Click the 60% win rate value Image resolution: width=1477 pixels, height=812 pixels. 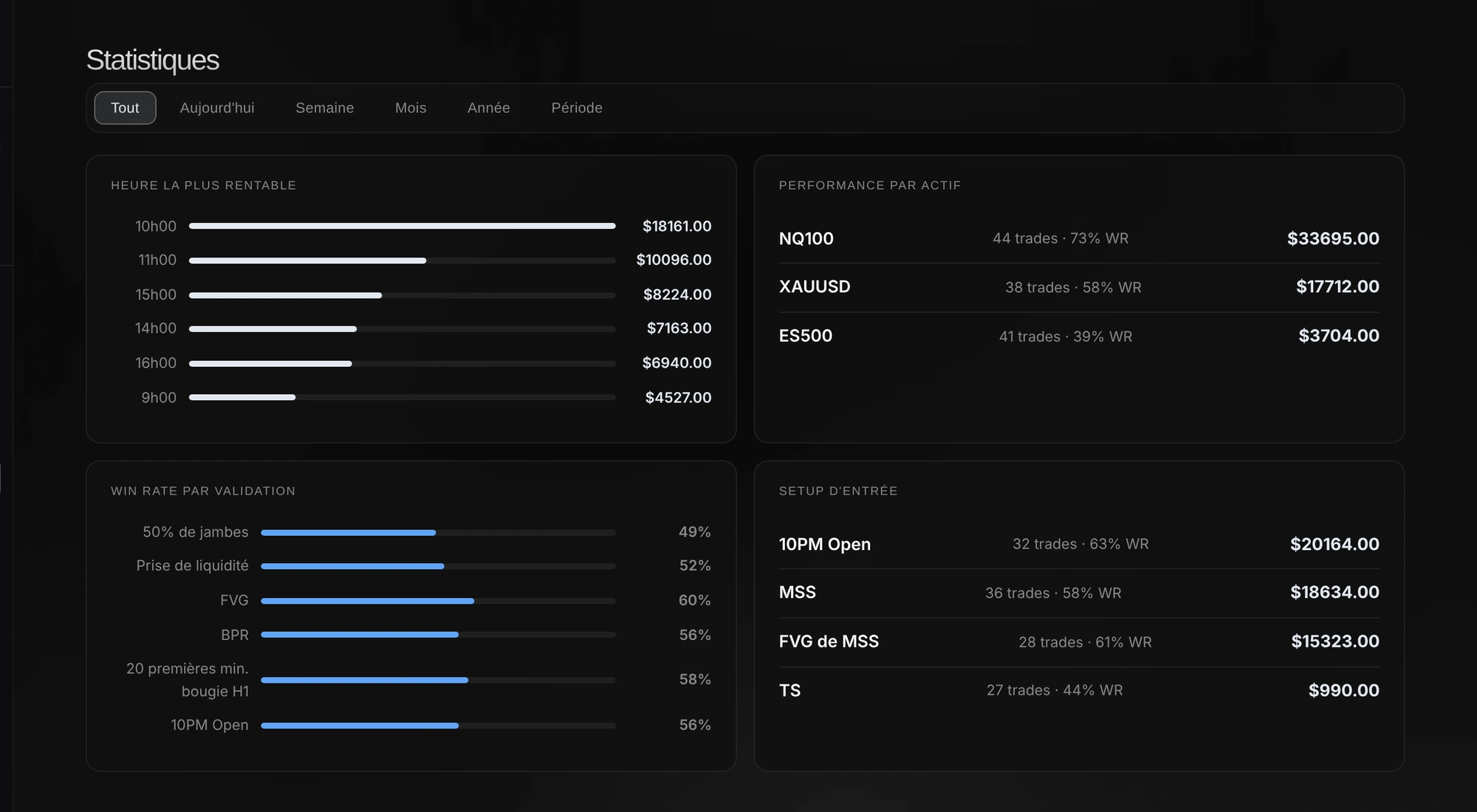point(695,601)
